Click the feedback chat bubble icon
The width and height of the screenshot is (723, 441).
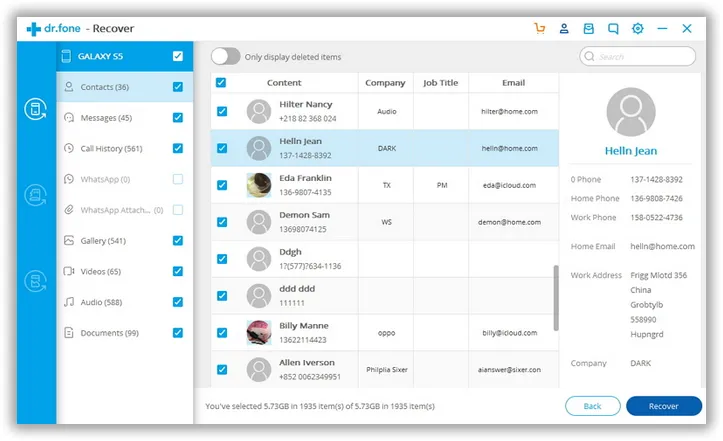pos(614,29)
